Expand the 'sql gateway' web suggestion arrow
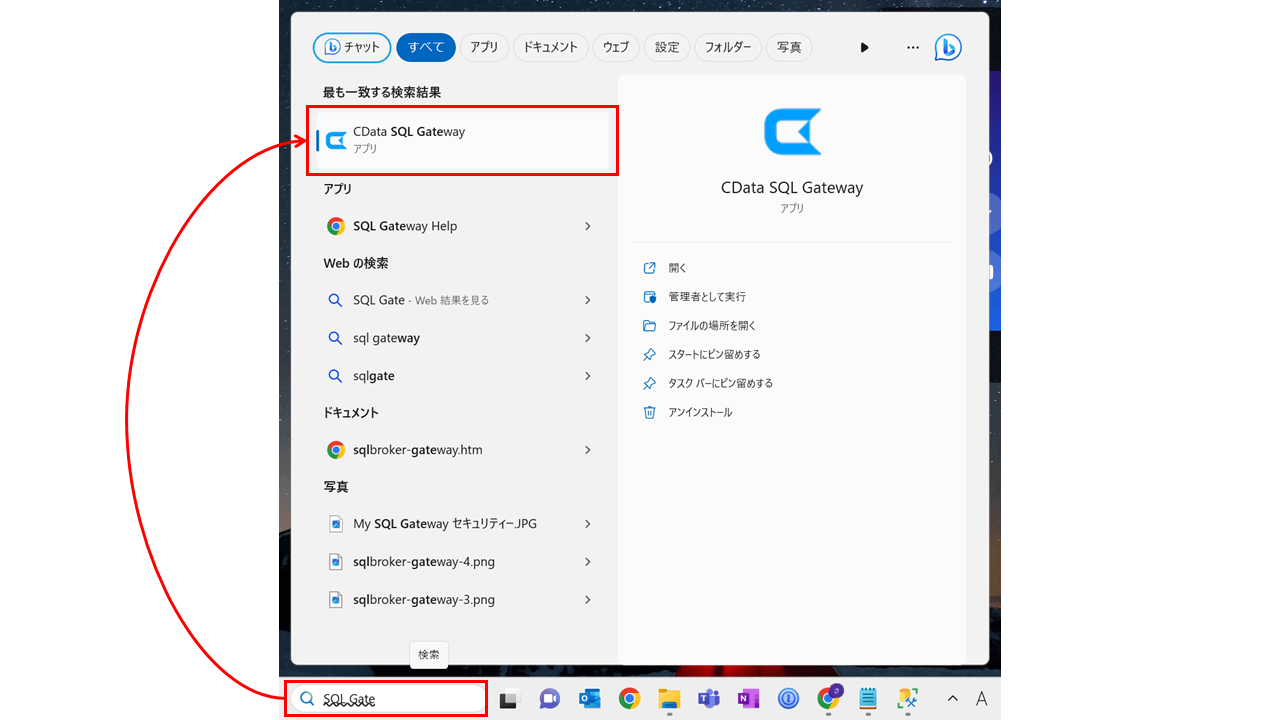This screenshot has width=1280, height=720. pyautogui.click(x=588, y=338)
